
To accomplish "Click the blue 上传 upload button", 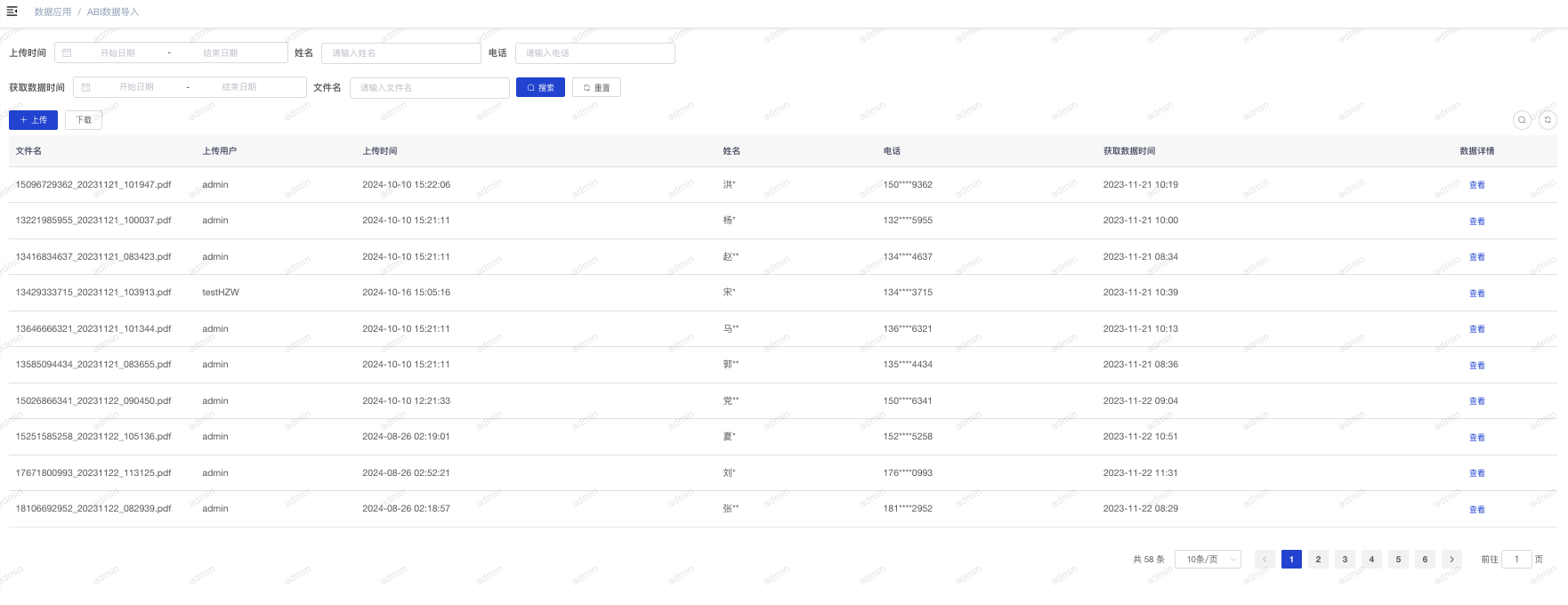I will 33,120.
